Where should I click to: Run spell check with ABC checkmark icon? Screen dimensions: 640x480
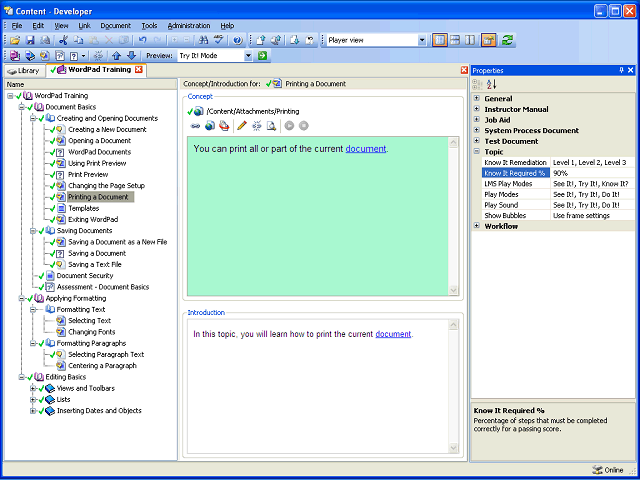pos(219,40)
